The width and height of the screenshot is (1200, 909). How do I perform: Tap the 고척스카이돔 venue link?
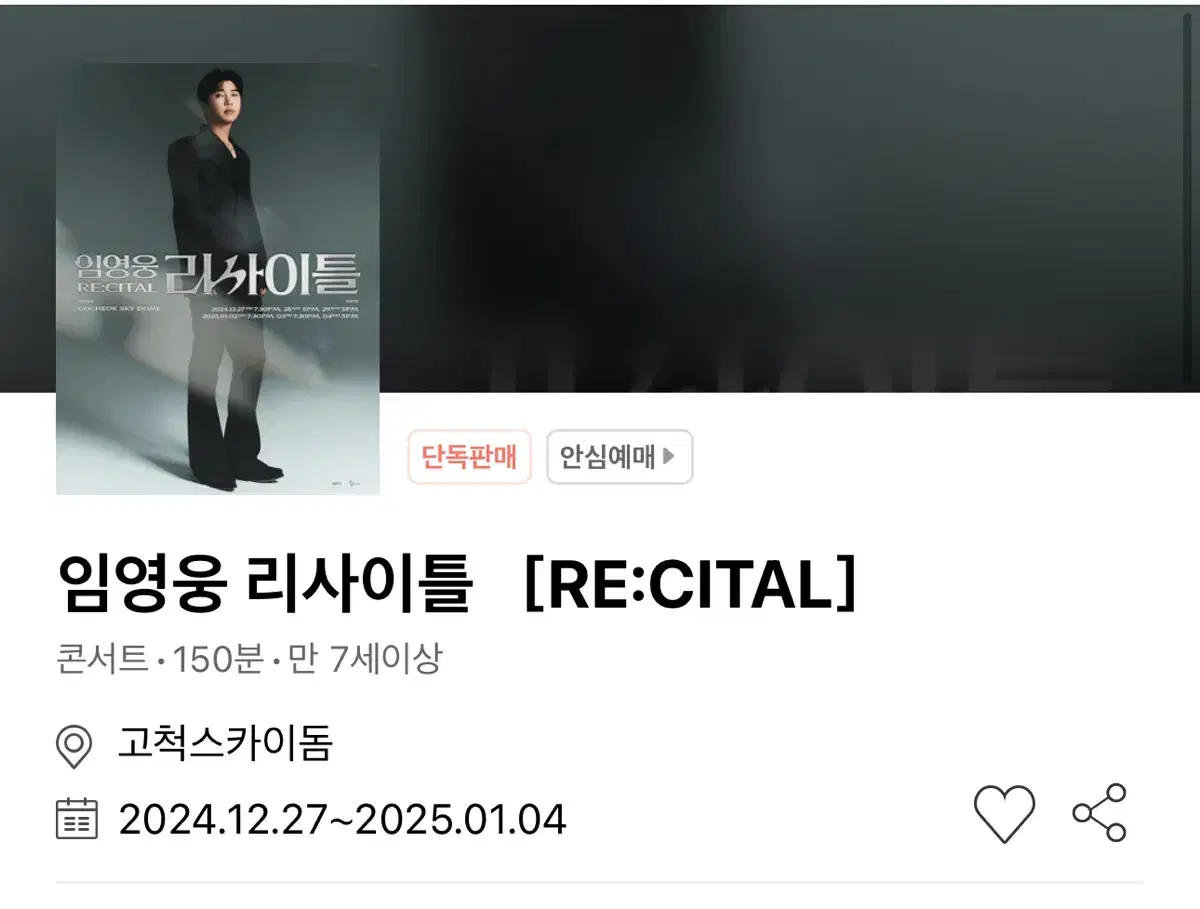pyautogui.click(x=225, y=745)
